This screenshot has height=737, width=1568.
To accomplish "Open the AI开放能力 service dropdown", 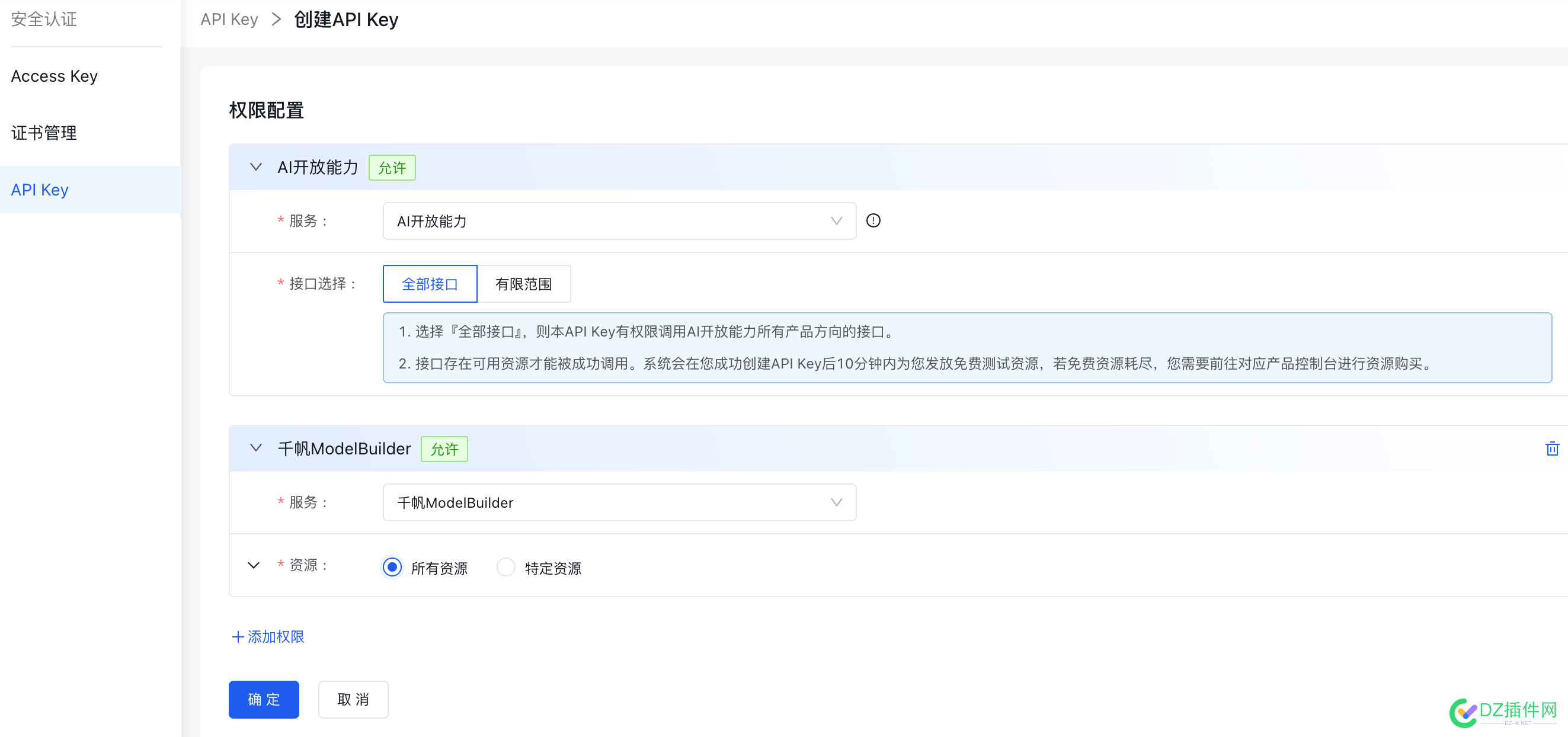I will click(x=619, y=221).
